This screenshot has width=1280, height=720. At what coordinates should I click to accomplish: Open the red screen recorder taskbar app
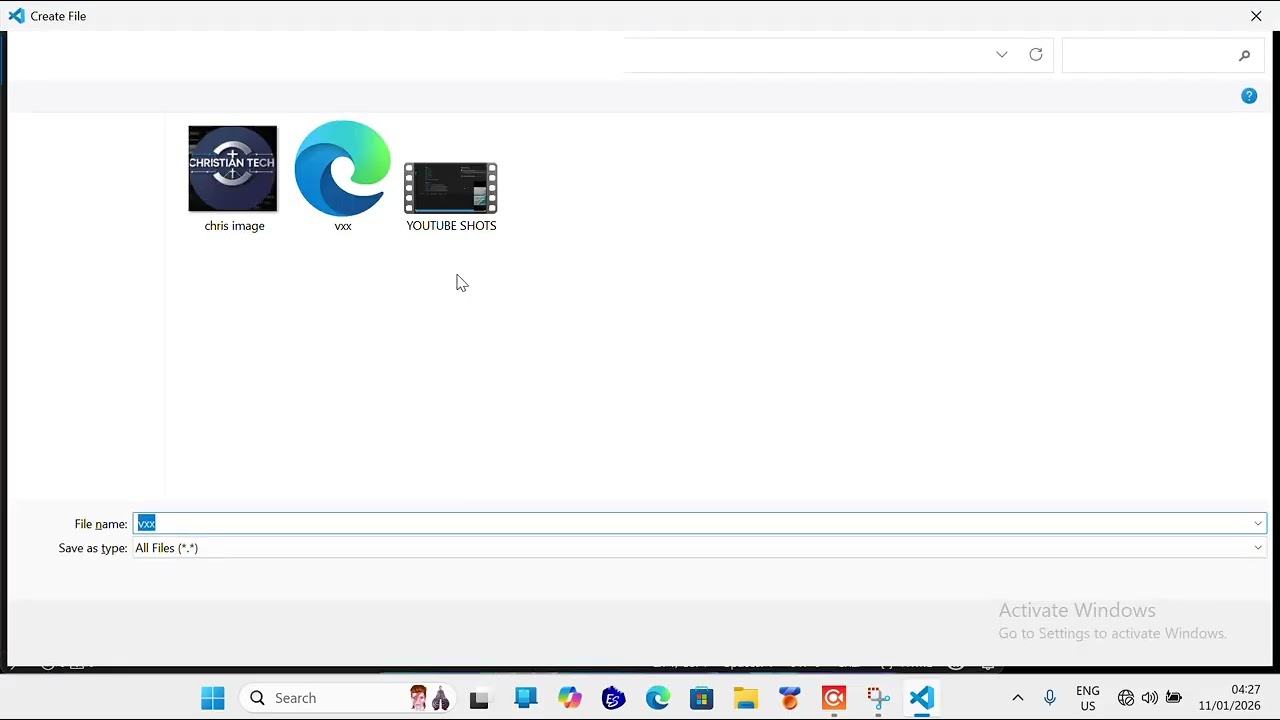click(x=834, y=698)
